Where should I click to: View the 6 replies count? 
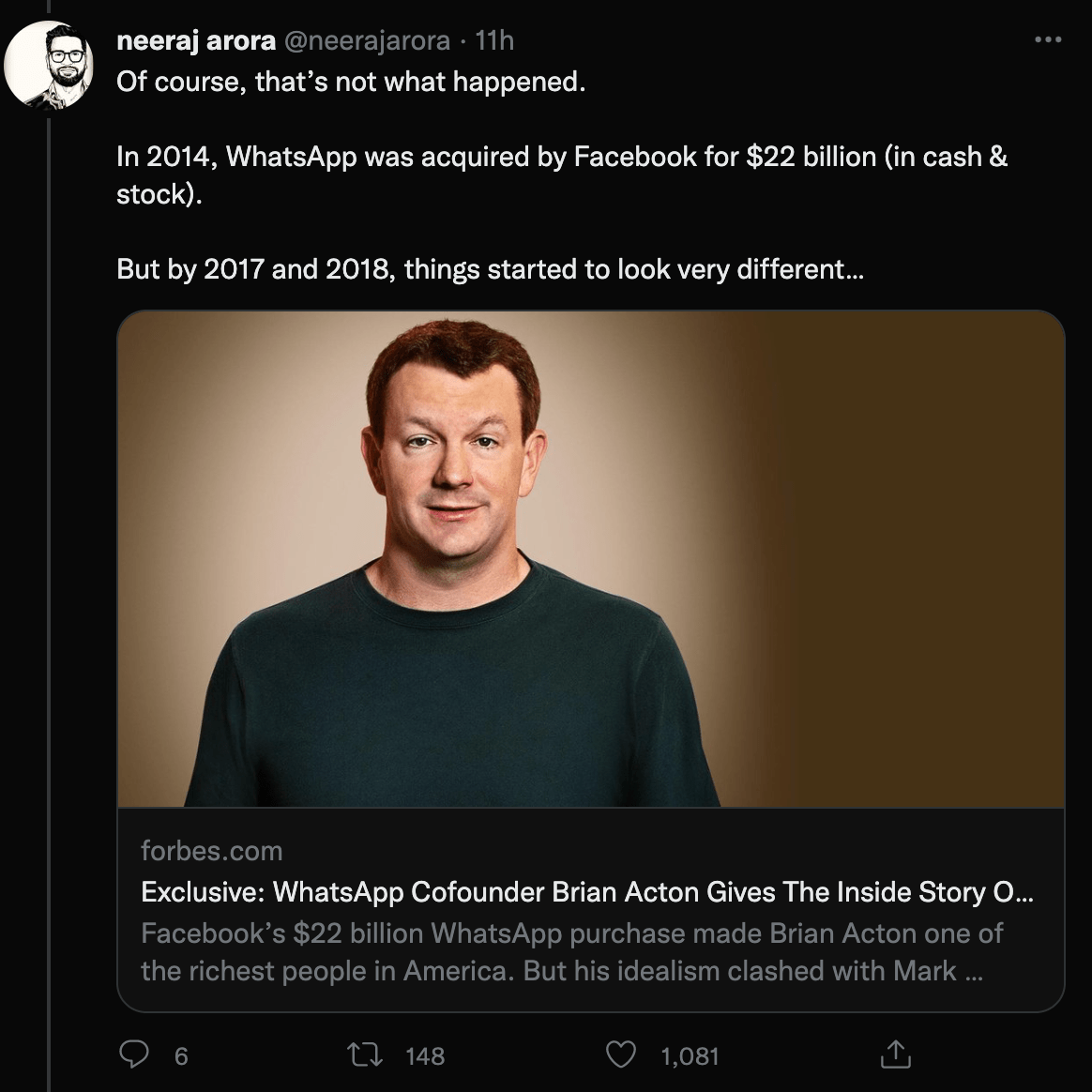click(x=181, y=1055)
